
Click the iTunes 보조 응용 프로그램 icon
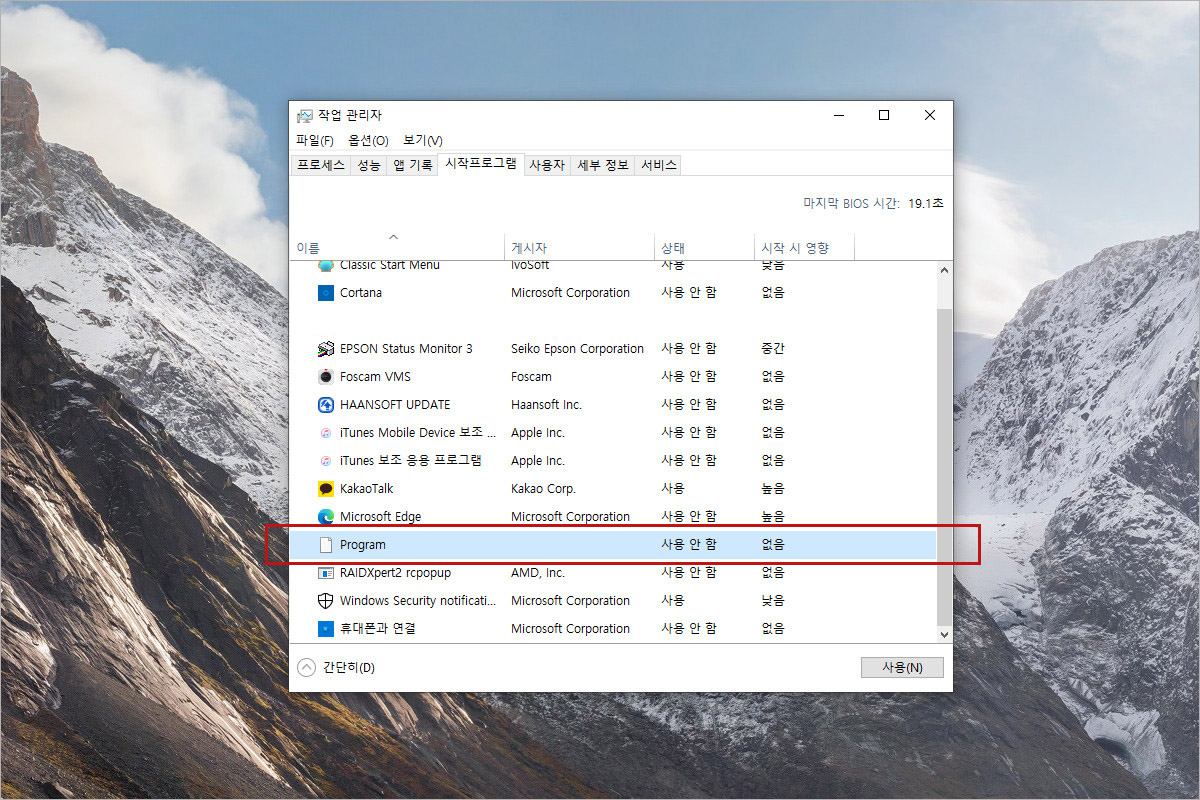pos(325,461)
